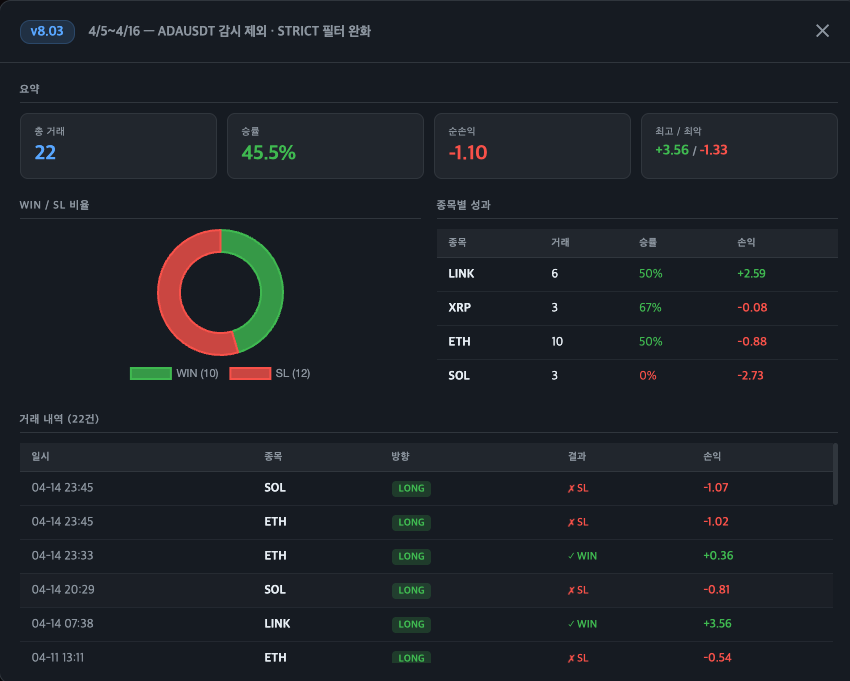Viewport: 850px width, 681px height.
Task: Click the SL cross icon for 04-14 23:45 SOL
Action: pos(571,489)
